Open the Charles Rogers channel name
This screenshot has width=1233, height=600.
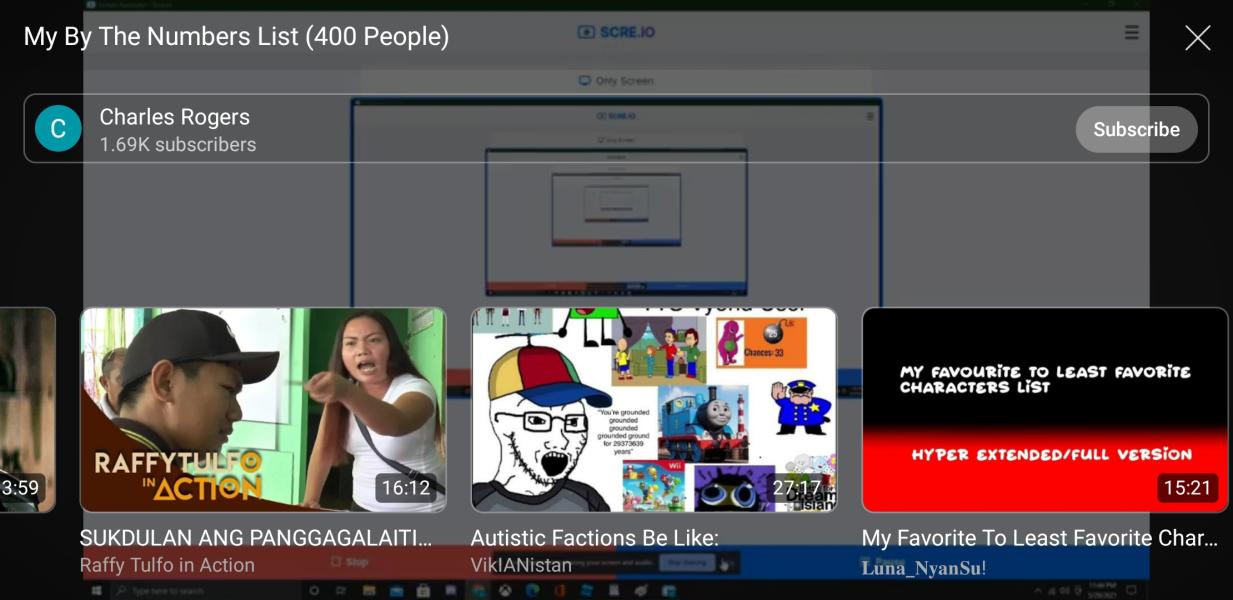coord(175,117)
